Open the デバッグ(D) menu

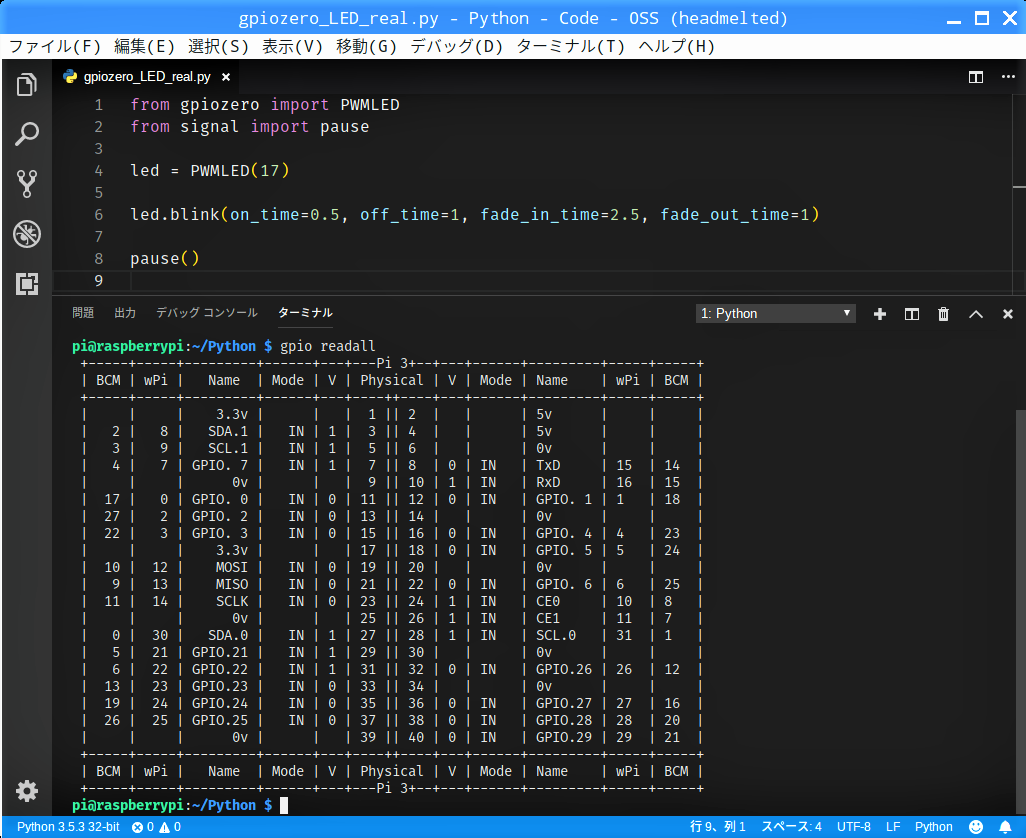457,46
